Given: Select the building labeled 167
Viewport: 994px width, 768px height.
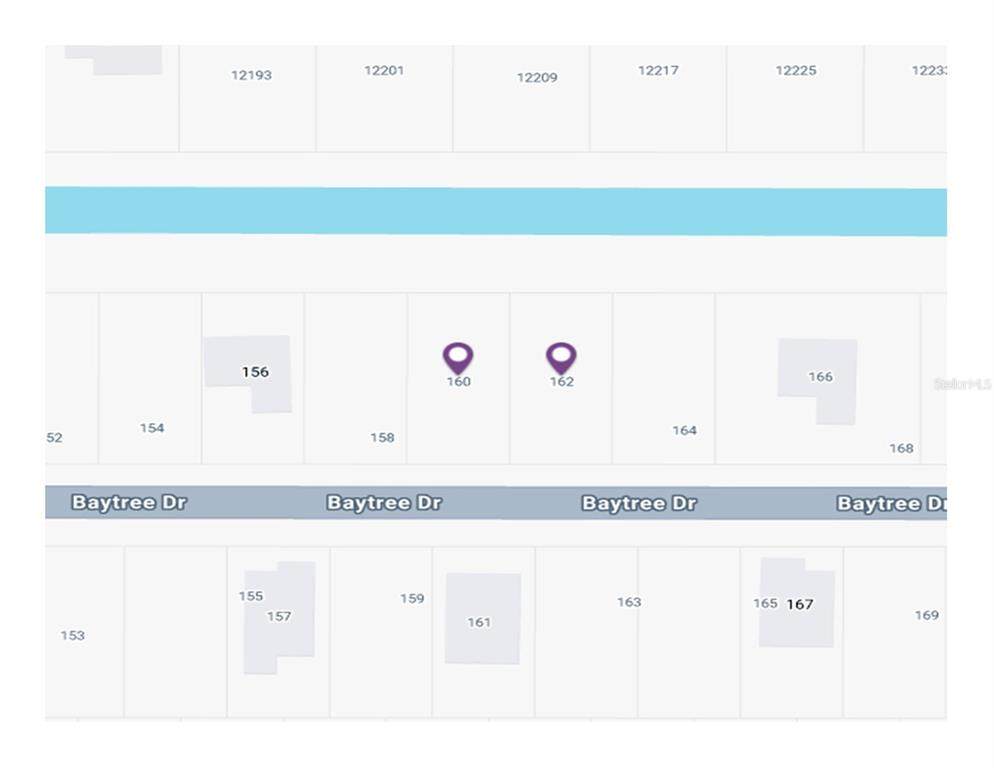Looking at the screenshot, I should pos(799,604).
